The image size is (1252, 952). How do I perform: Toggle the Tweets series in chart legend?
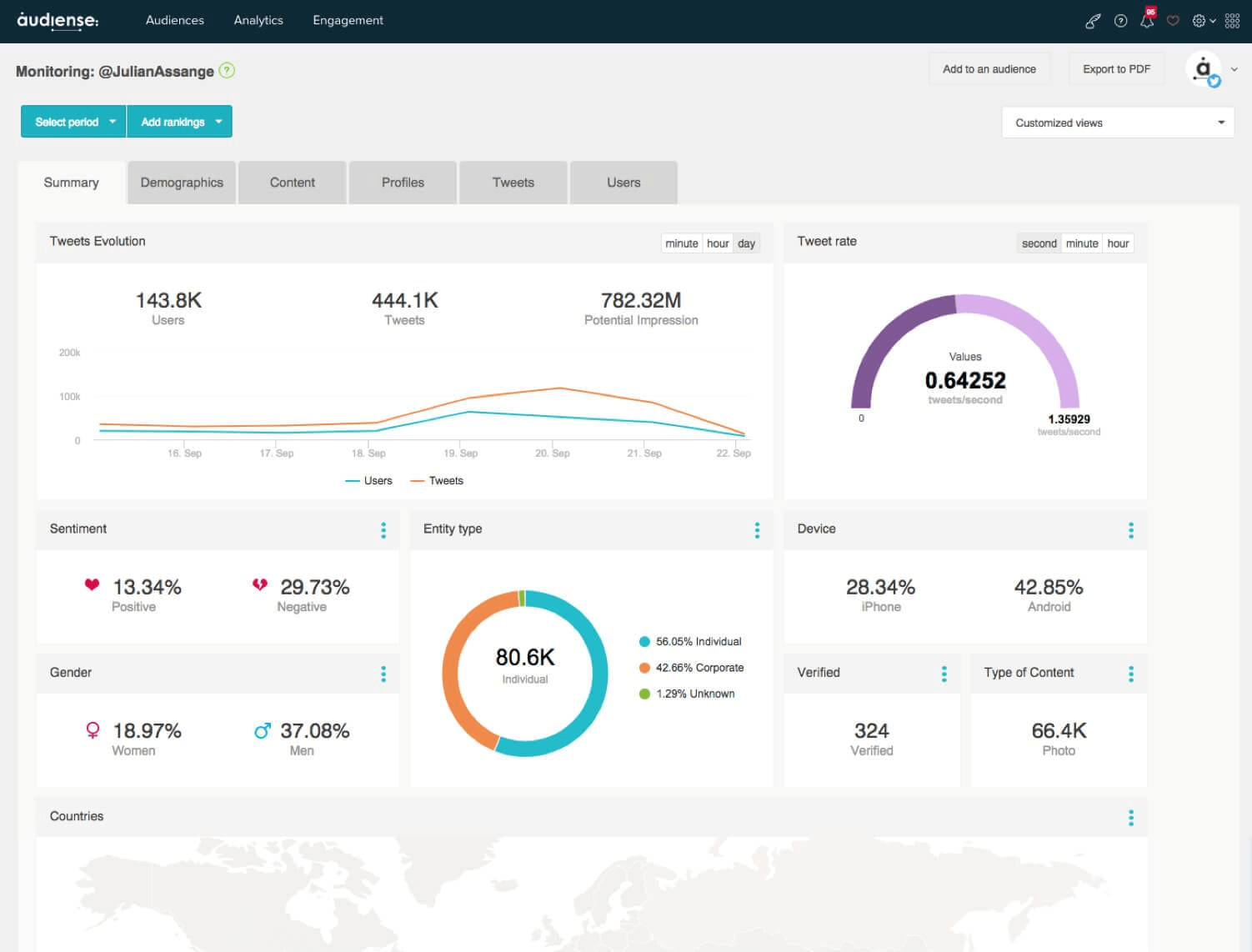coord(437,481)
